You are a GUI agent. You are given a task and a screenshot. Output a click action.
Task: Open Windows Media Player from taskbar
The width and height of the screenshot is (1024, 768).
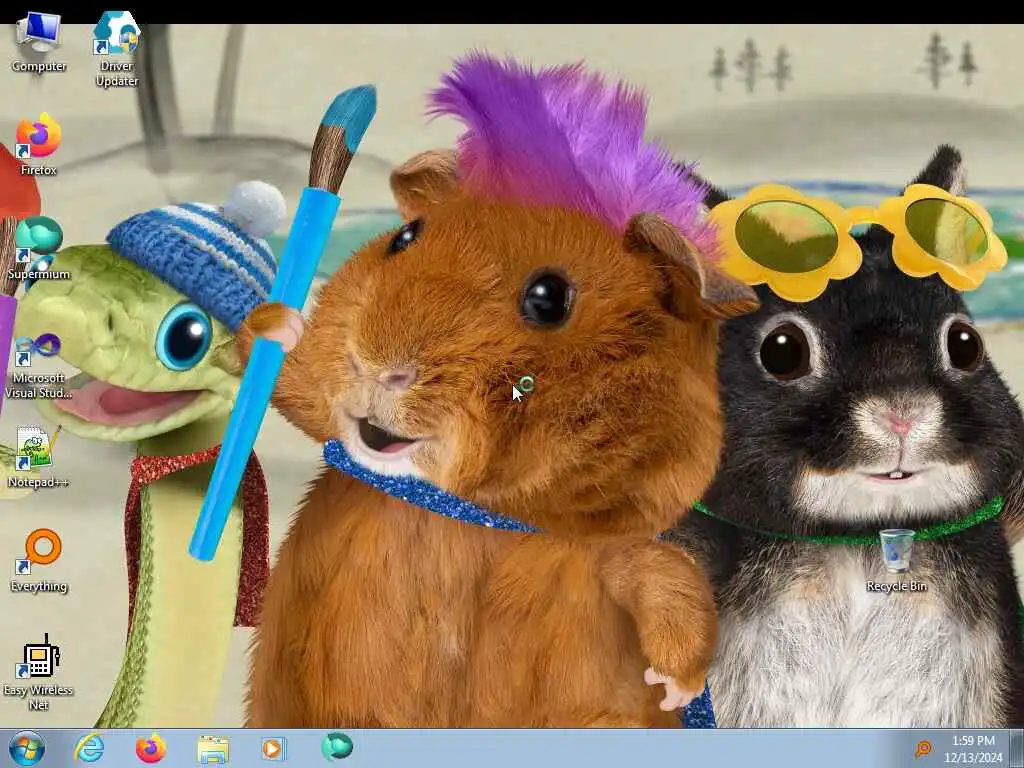click(273, 748)
